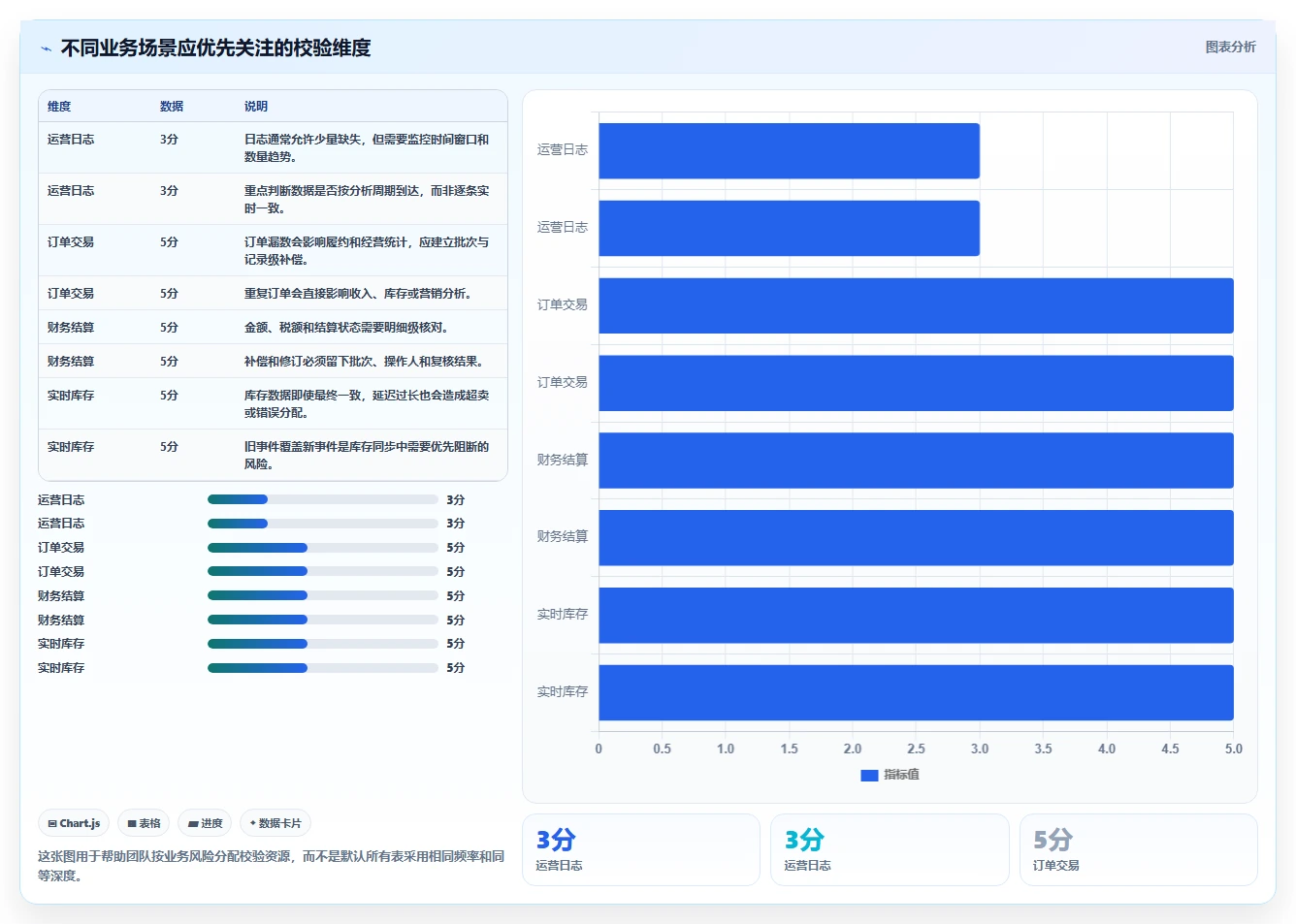Select the 维度 column header
This screenshot has height=924, width=1296.
point(59,107)
